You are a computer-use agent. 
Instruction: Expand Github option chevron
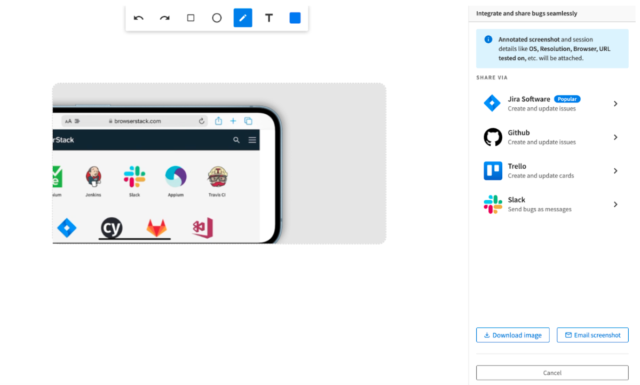pyautogui.click(x=616, y=137)
